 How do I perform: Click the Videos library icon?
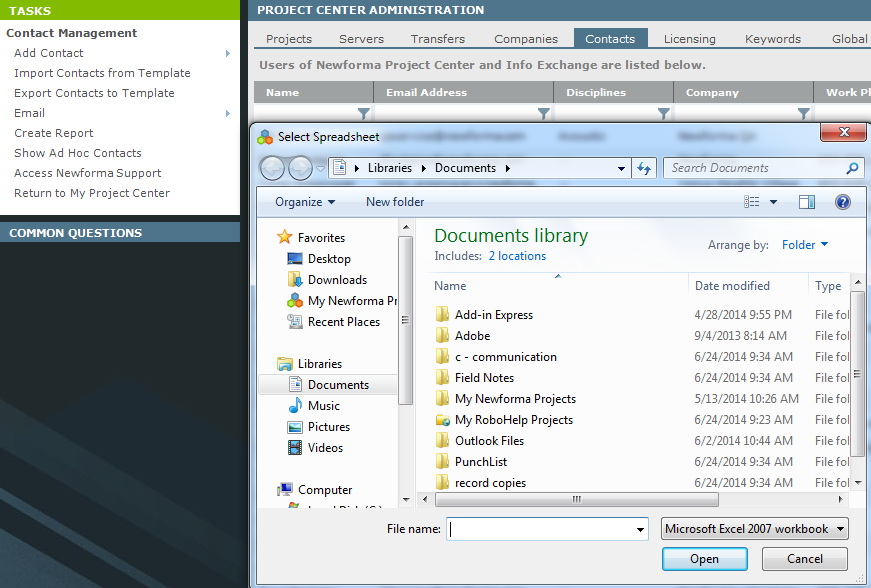click(x=294, y=448)
